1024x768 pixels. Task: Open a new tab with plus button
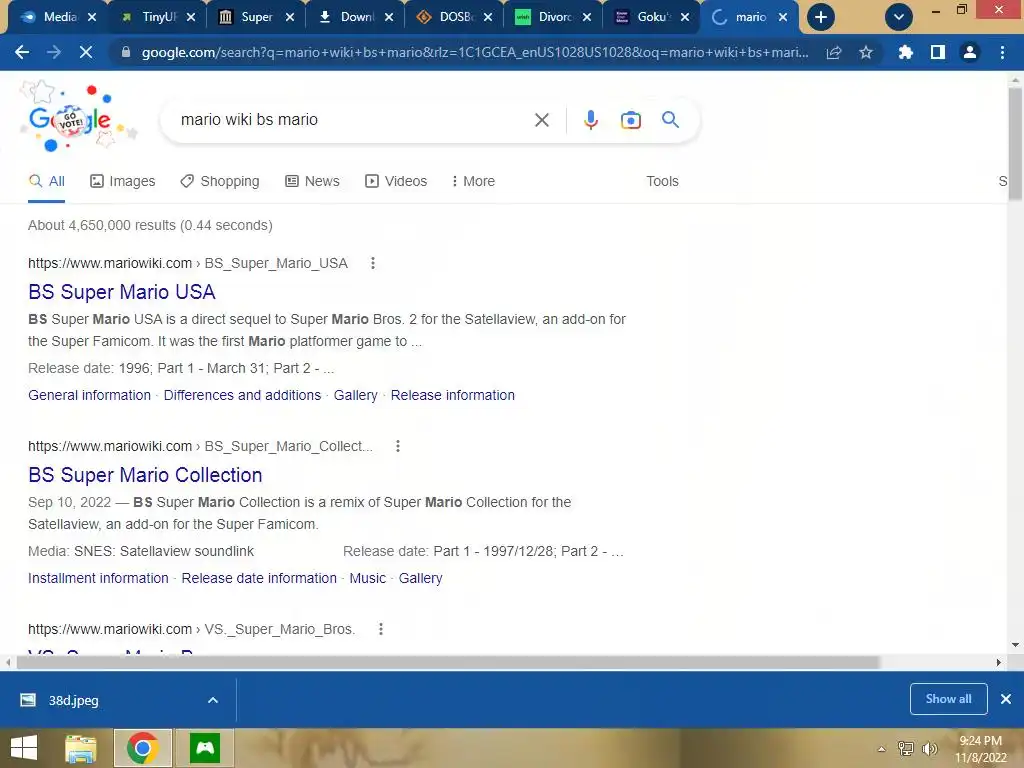coord(821,17)
